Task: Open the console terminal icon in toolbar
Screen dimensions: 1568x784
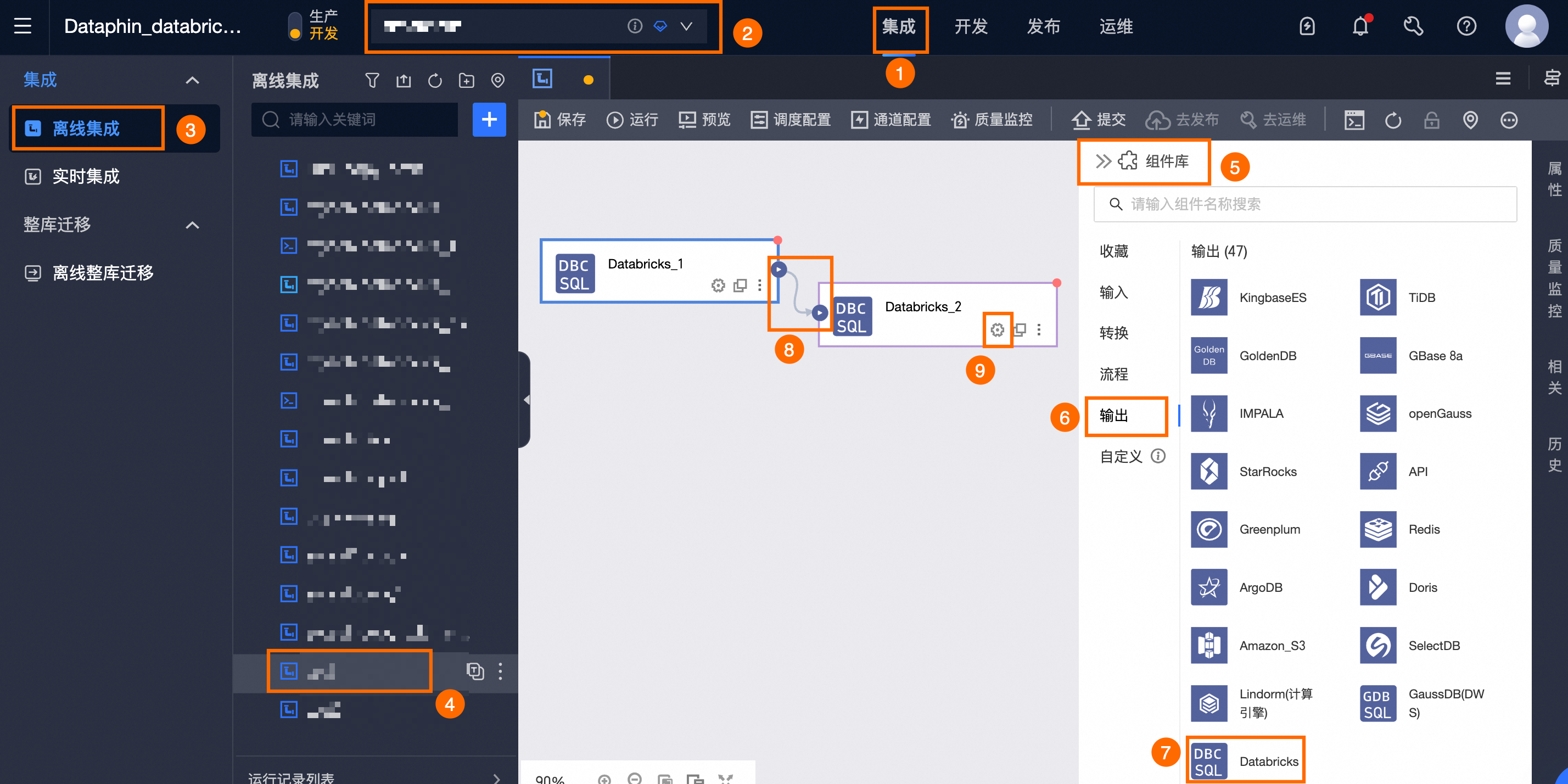Action: (1354, 120)
